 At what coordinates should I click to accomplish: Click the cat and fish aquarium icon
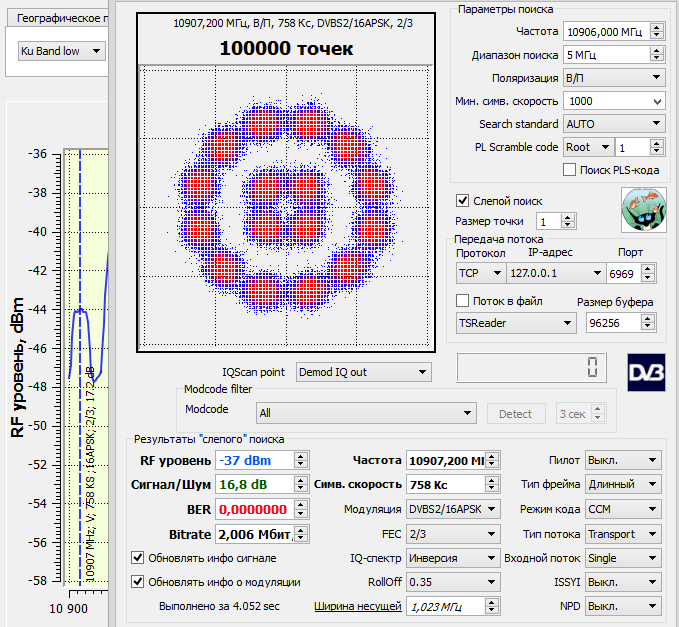pyautogui.click(x=643, y=210)
